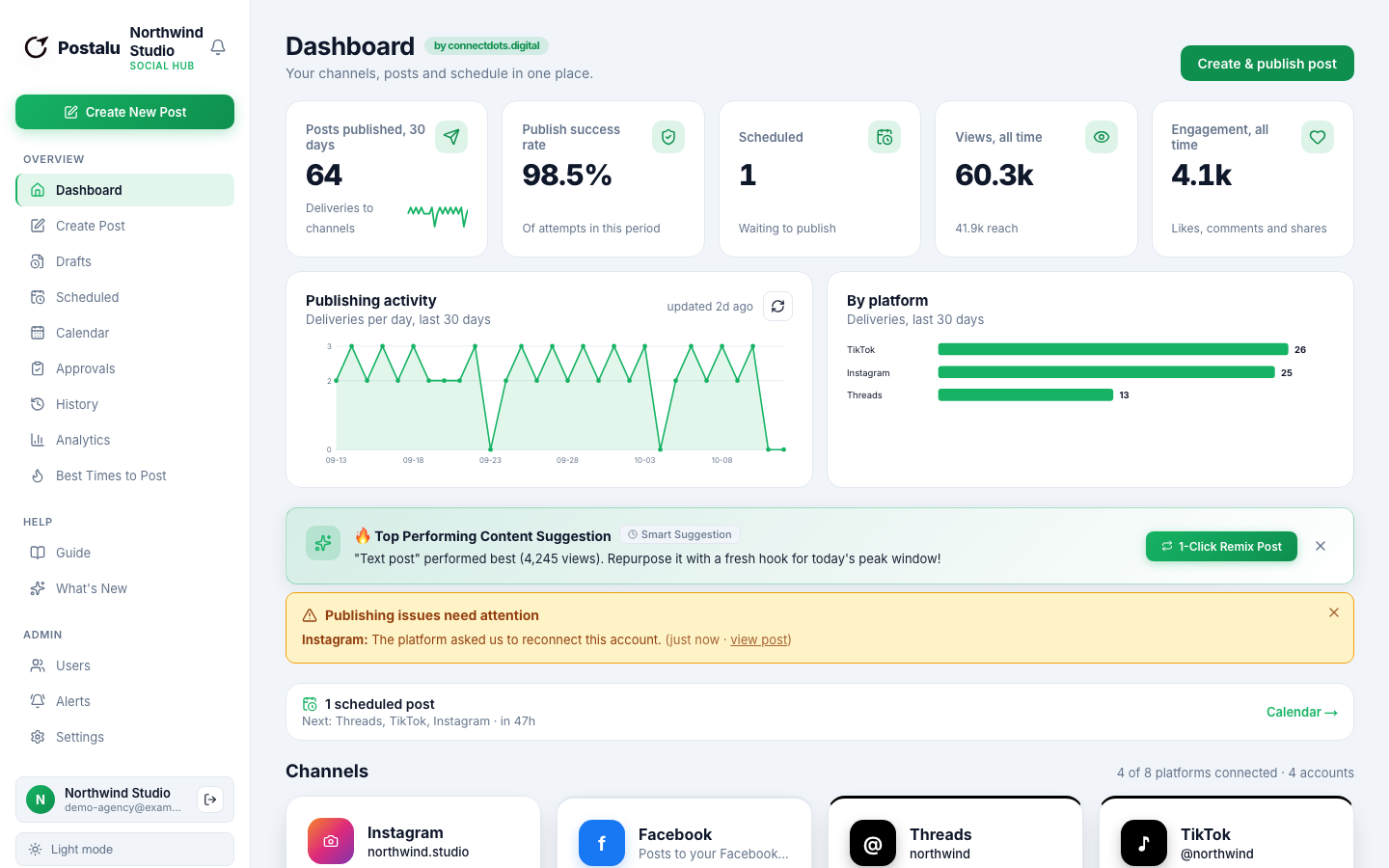Follow the view post link
Screen dimensions: 1389x868
coord(758,639)
